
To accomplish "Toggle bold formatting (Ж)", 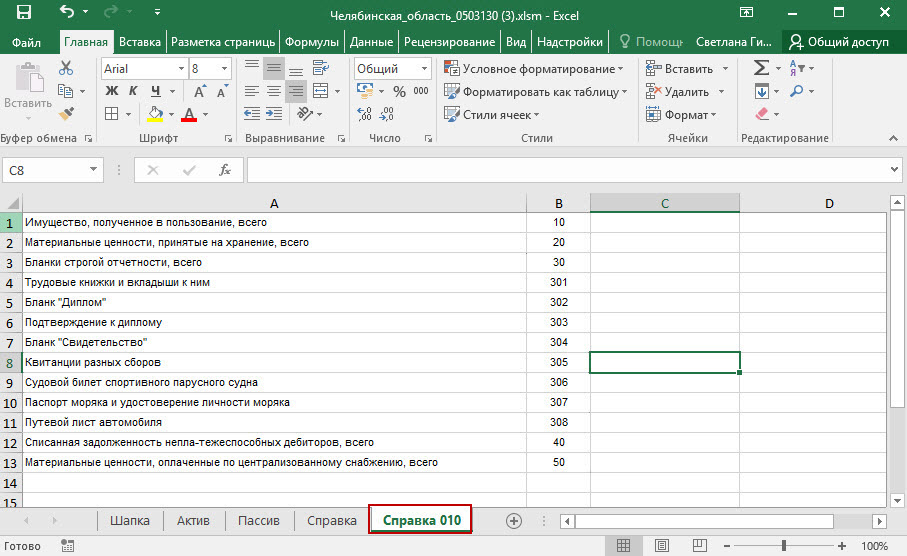I will coord(112,91).
